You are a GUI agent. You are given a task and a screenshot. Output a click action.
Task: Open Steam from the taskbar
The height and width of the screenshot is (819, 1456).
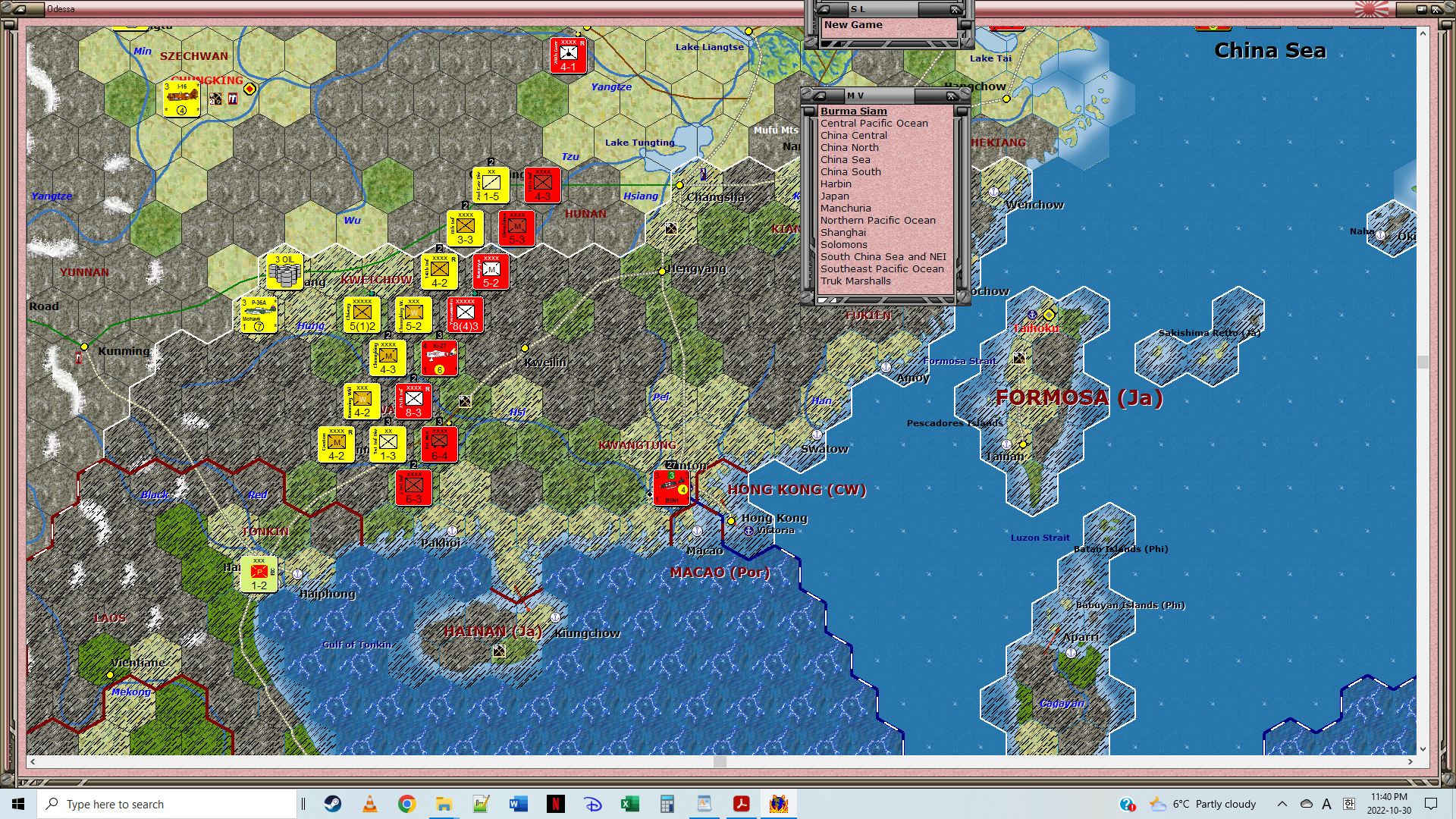[333, 804]
